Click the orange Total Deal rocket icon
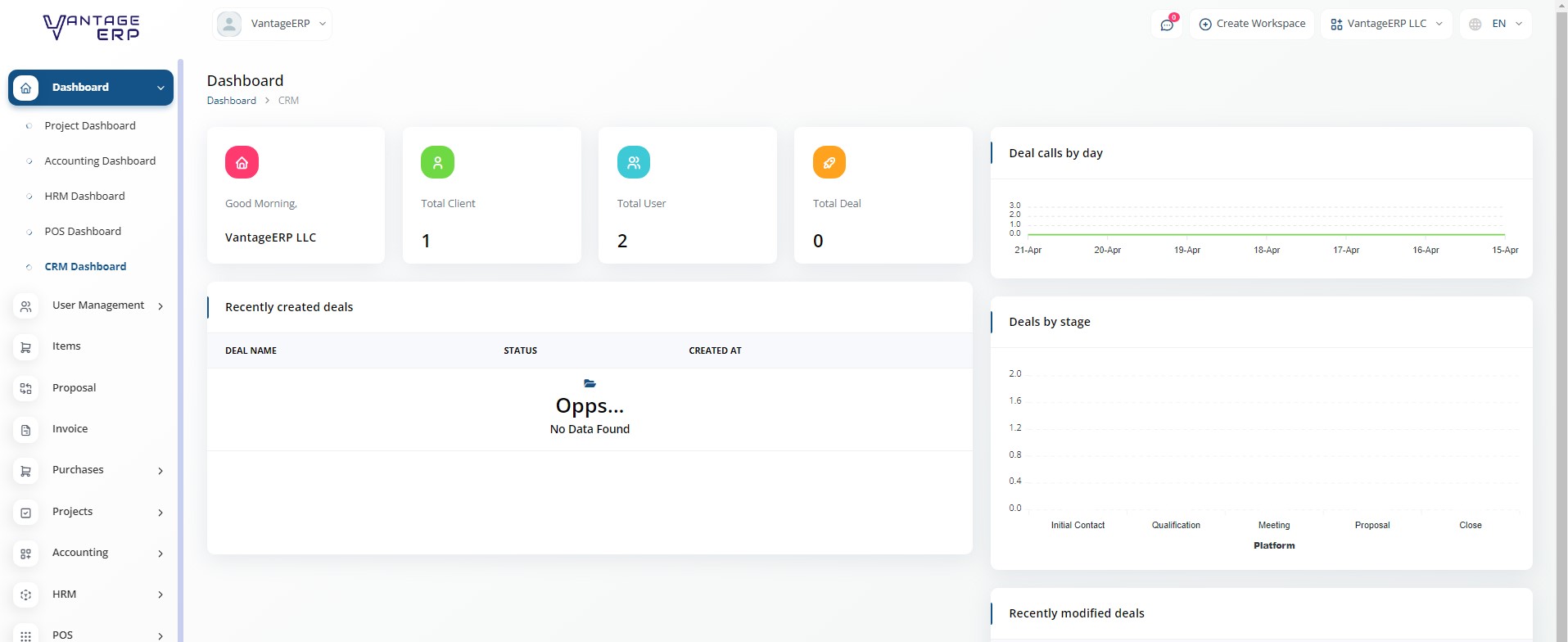Image resolution: width=1568 pixels, height=642 pixels. (829, 162)
